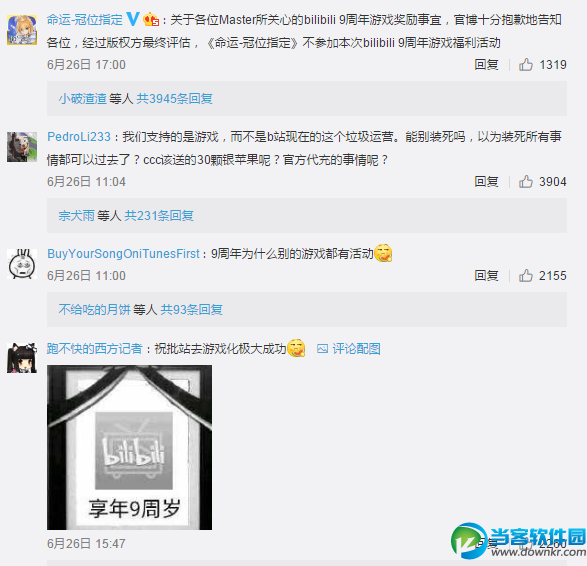The width and height of the screenshot is (587, 566).
Task: Like BuyYourSongOniTunesFirst comment thumbs-up
Action: pos(526,276)
